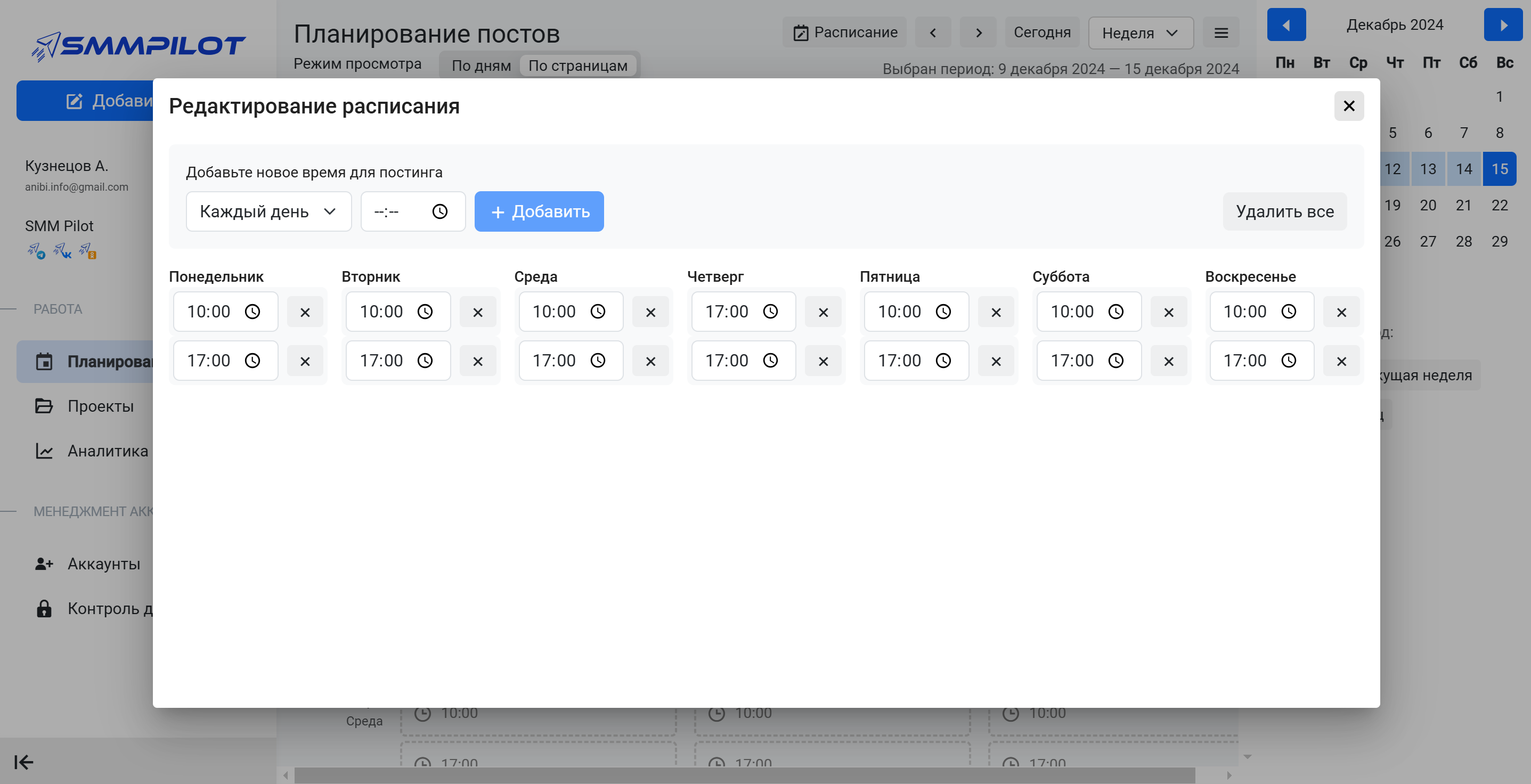The height and width of the screenshot is (784, 1531).
Task: Open clock picker for Wednesday 17:00
Action: [598, 361]
